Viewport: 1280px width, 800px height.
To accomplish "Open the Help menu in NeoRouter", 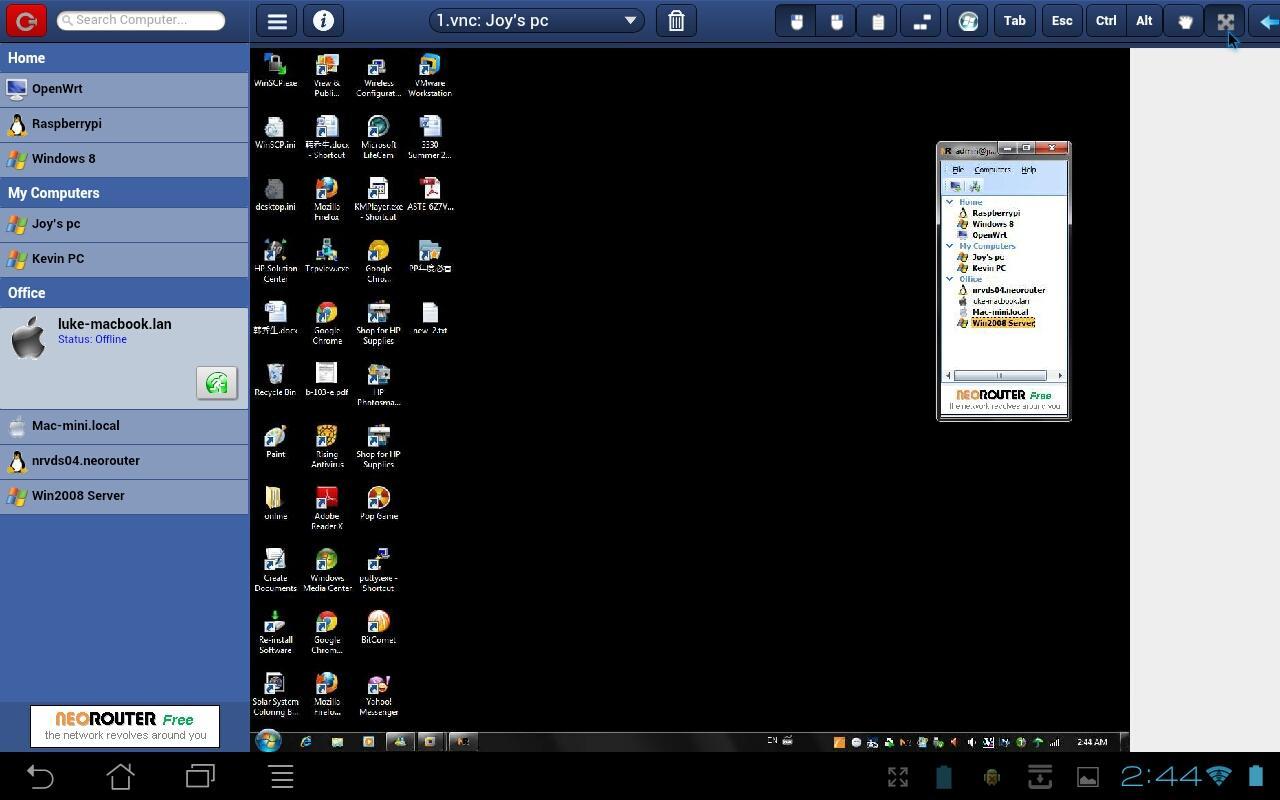I will pos(1027,169).
